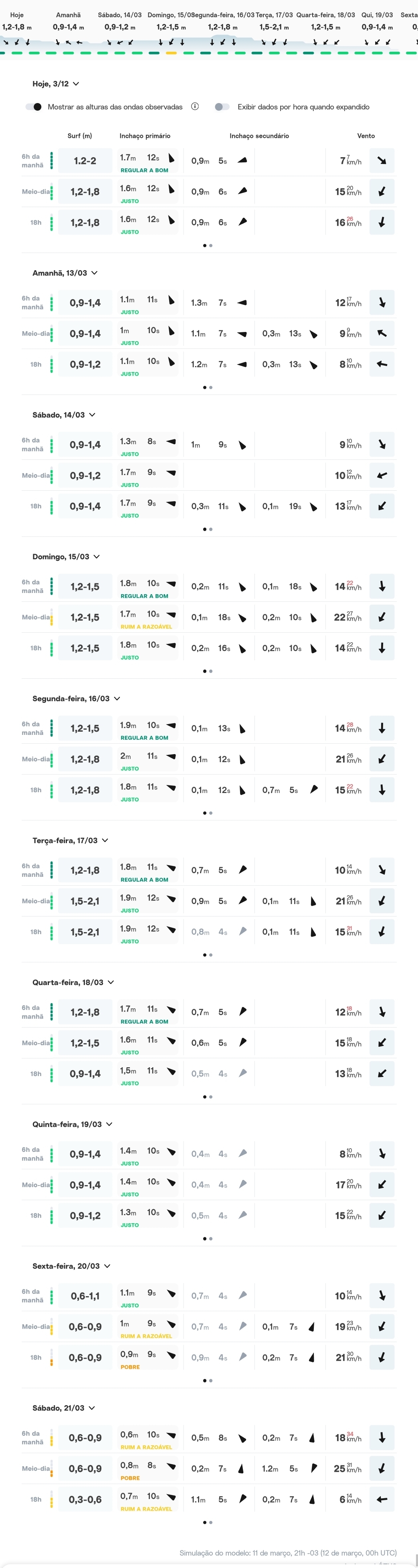Viewport: 418px width, 1568px height.
Task: Click info icon beside observed wave heights
Action: click(195, 107)
